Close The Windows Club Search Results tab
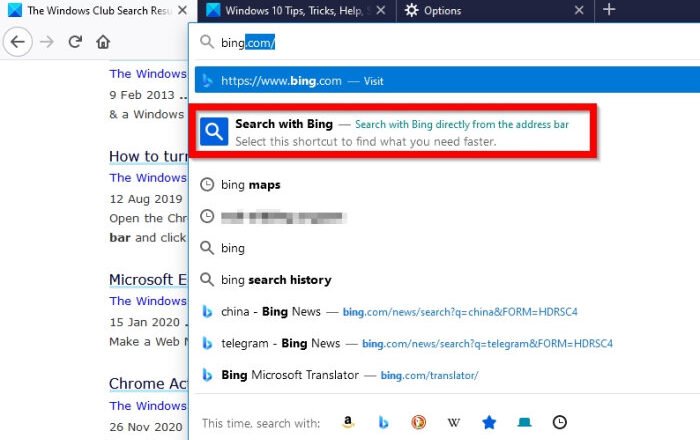The height and width of the screenshot is (440, 700). click(x=182, y=10)
